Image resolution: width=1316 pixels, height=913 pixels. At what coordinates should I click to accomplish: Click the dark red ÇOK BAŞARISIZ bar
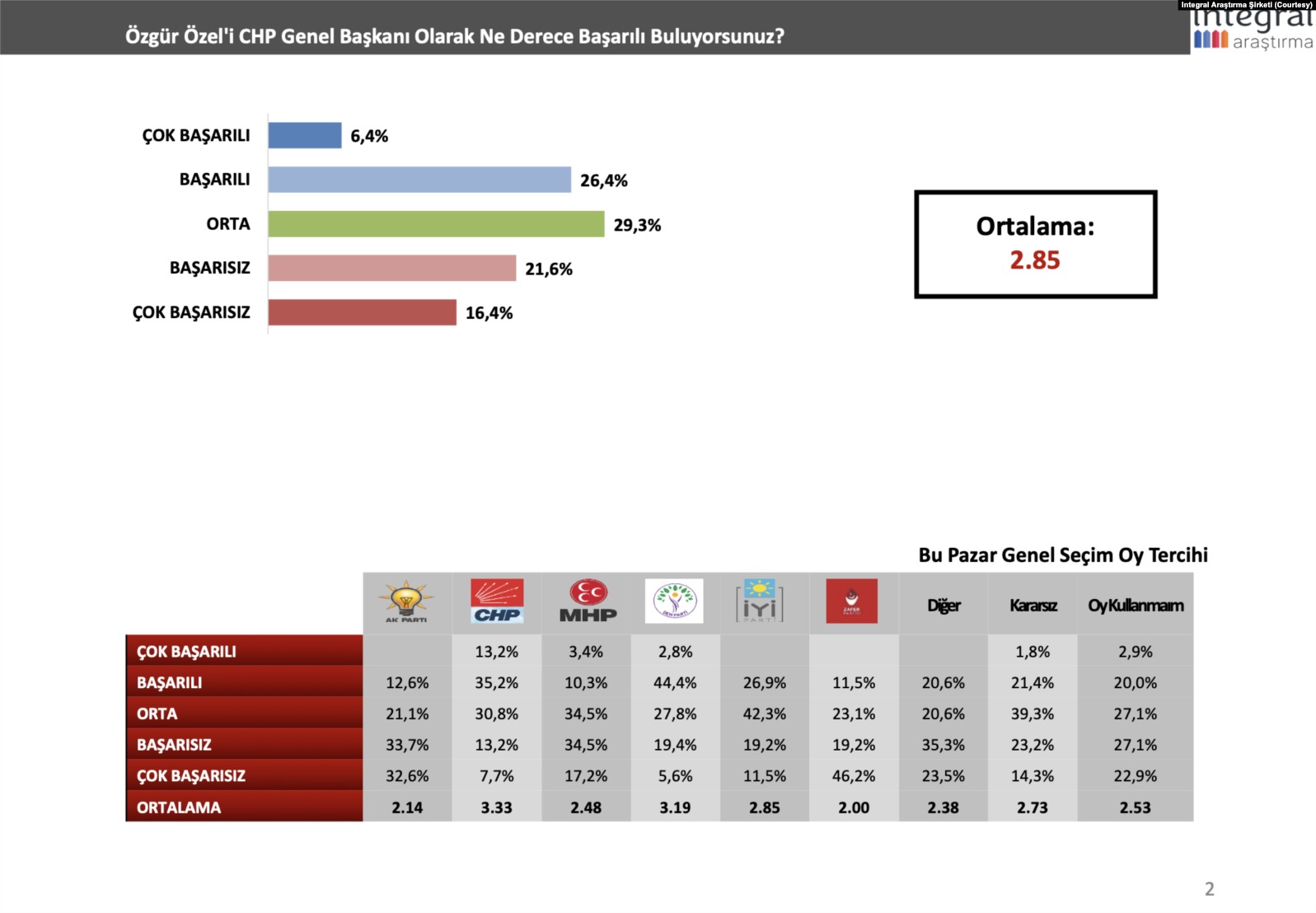363,312
